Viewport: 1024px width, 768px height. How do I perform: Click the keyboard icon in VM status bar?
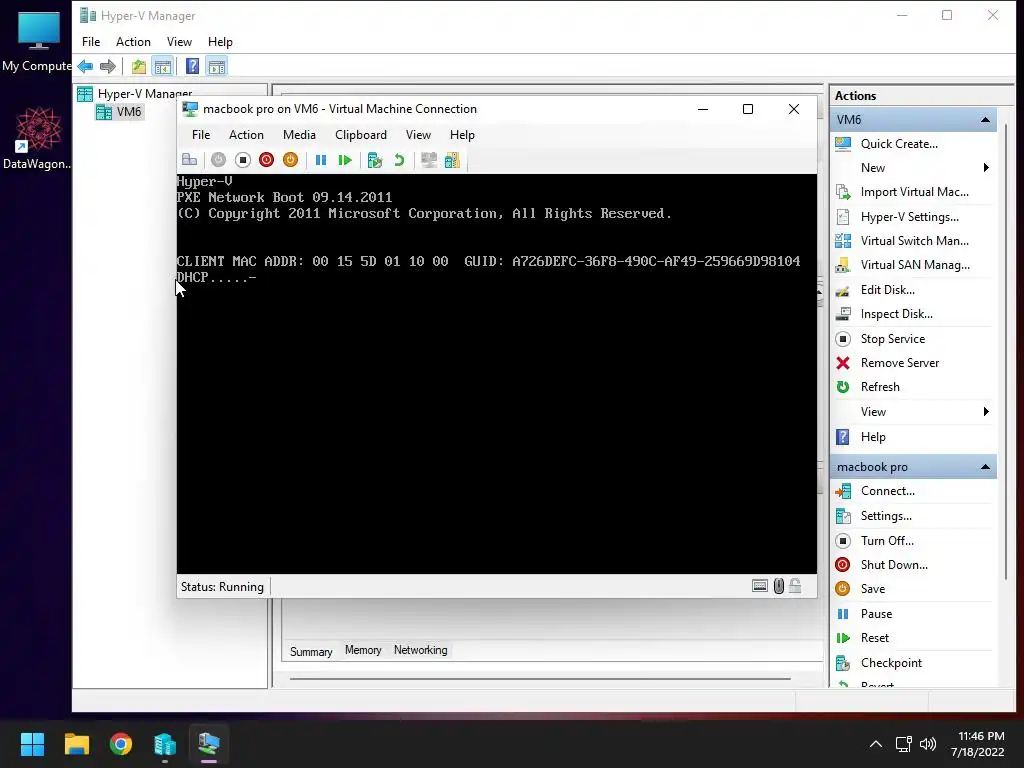(x=760, y=586)
